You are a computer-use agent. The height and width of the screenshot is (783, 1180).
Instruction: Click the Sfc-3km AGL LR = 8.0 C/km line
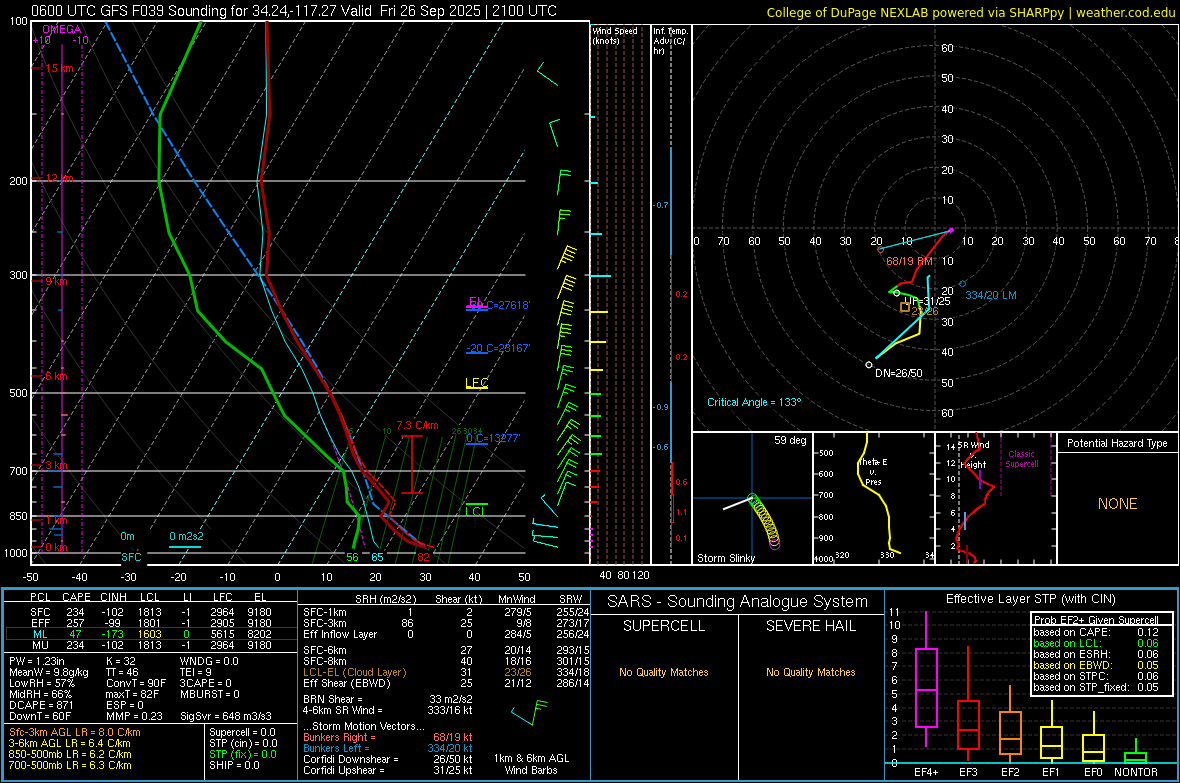[75, 732]
